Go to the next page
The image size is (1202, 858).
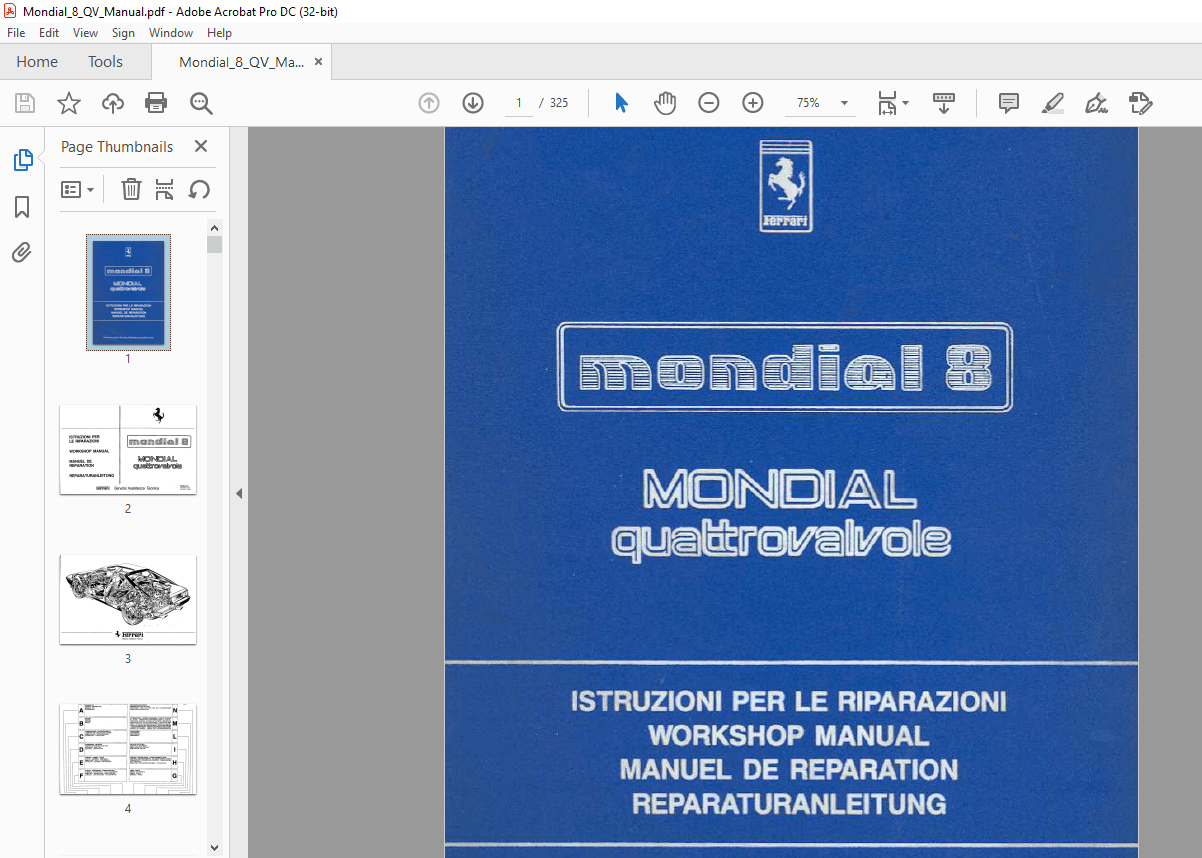tap(472, 103)
